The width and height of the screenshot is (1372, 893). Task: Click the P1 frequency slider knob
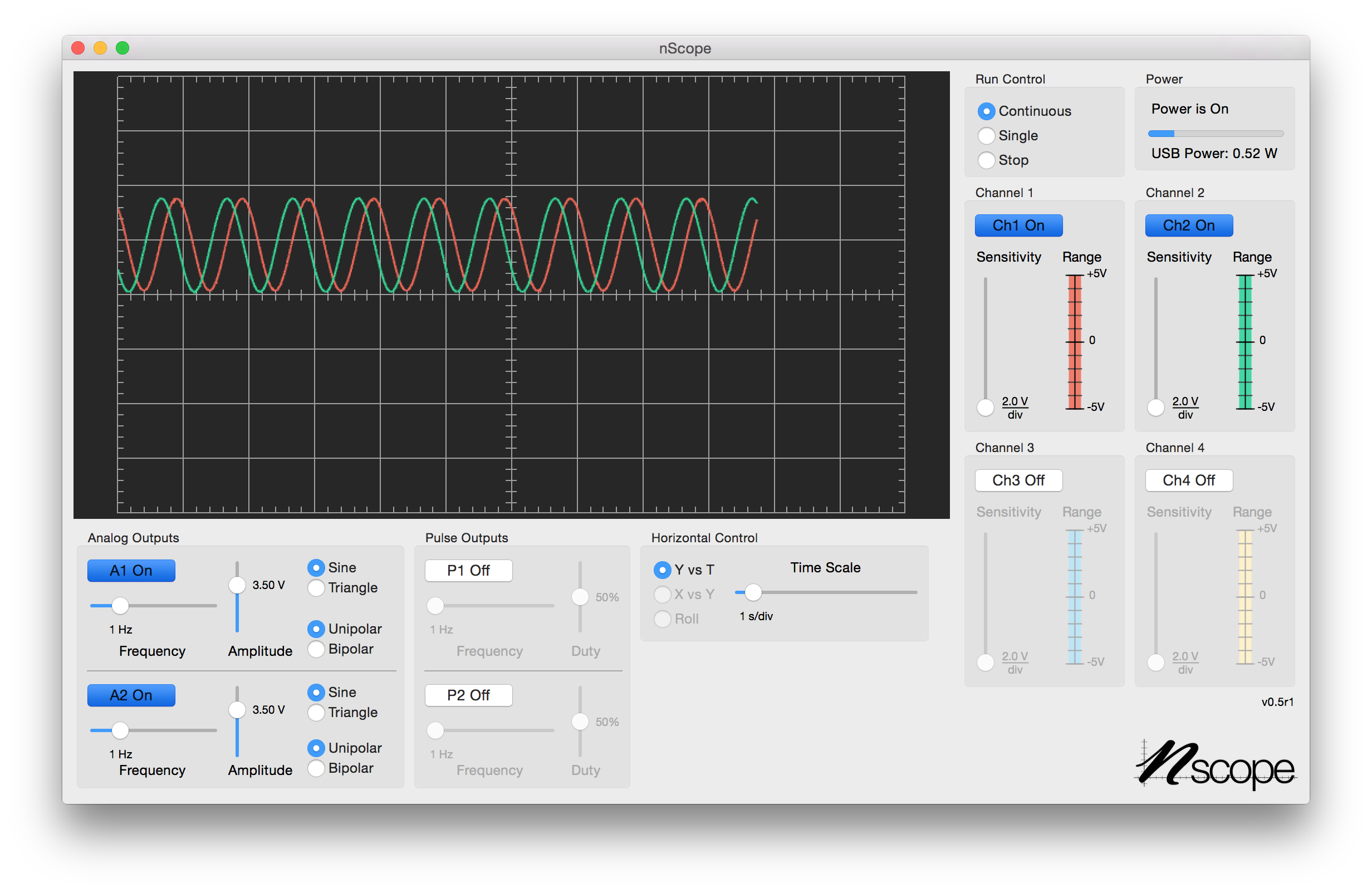(x=435, y=606)
